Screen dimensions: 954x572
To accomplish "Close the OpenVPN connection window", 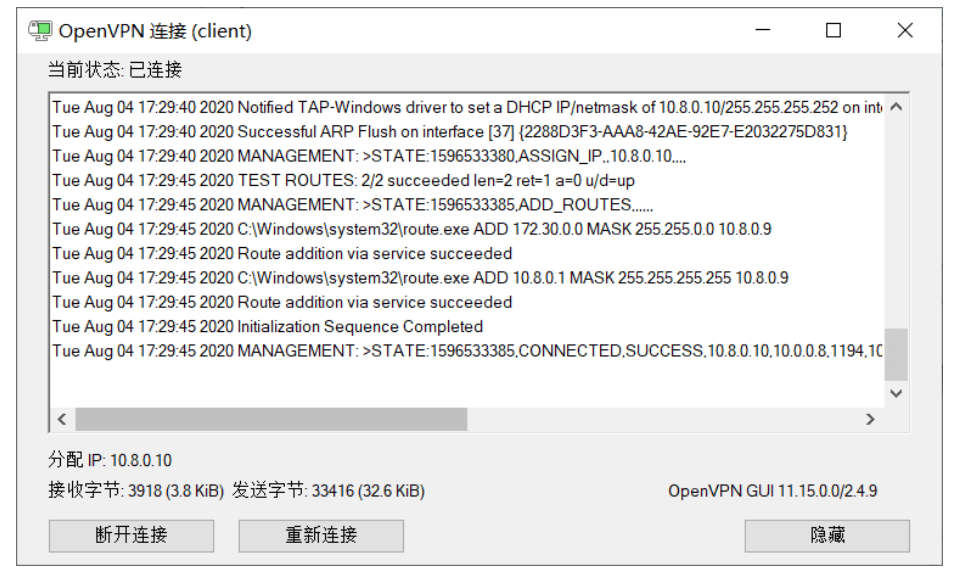I will tap(905, 30).
